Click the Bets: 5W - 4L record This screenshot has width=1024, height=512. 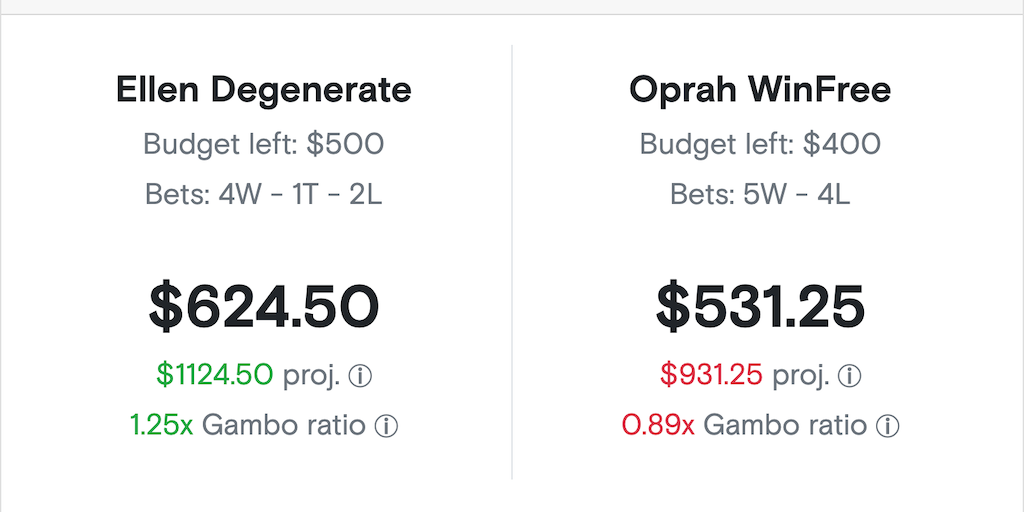[x=760, y=194]
